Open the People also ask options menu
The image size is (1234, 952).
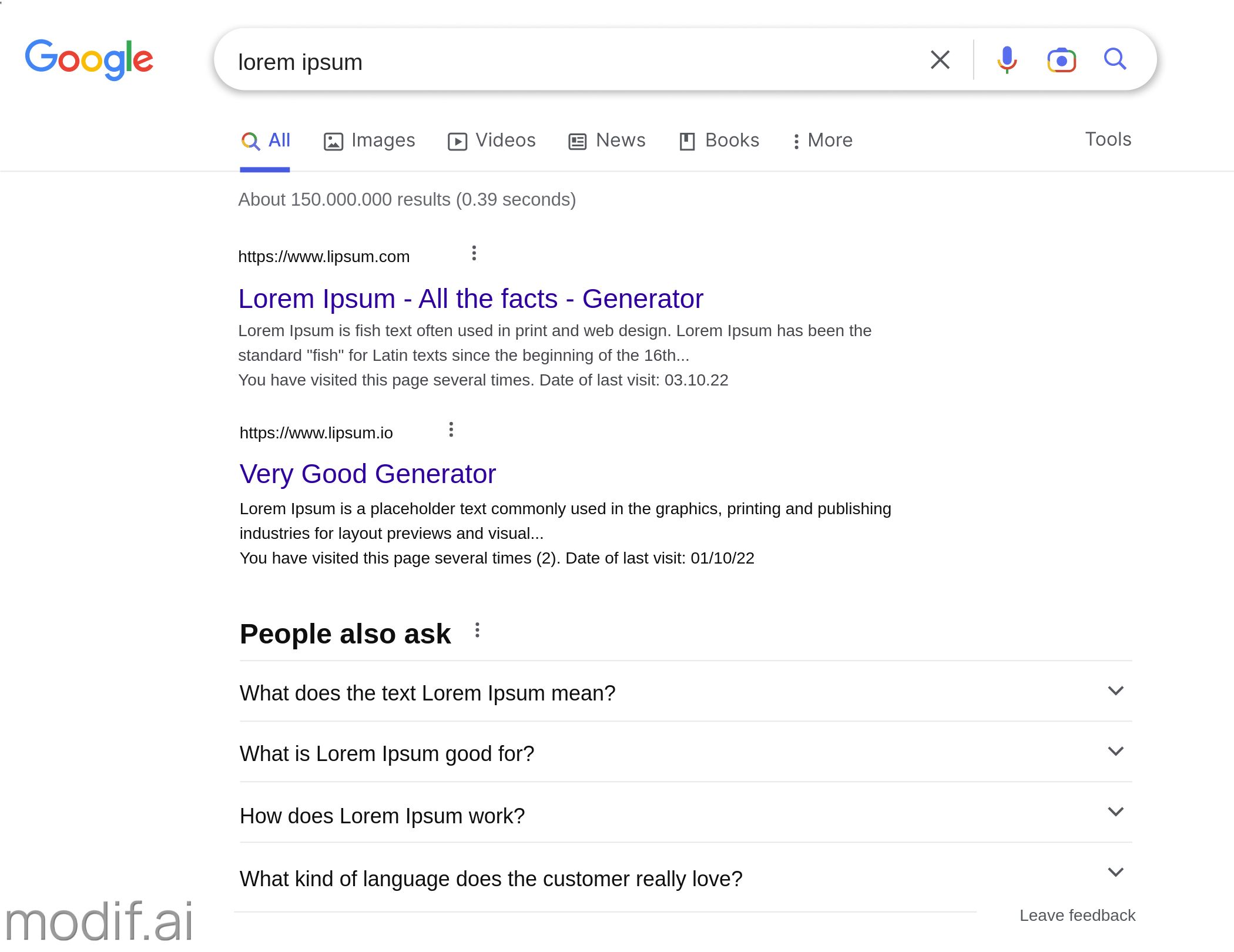(x=477, y=631)
